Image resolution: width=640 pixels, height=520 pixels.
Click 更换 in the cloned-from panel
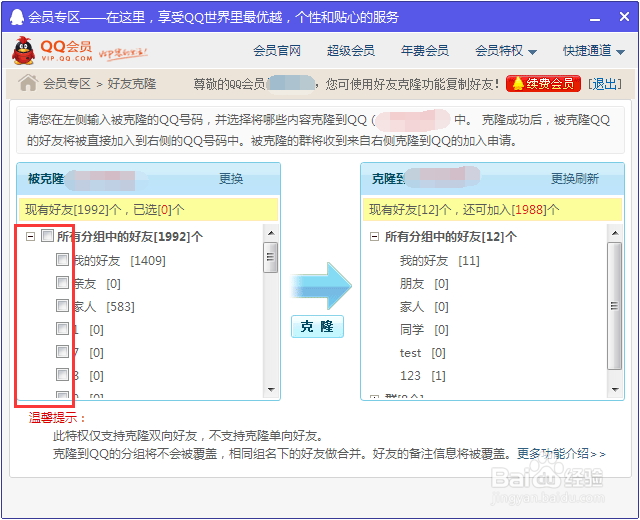click(x=231, y=178)
